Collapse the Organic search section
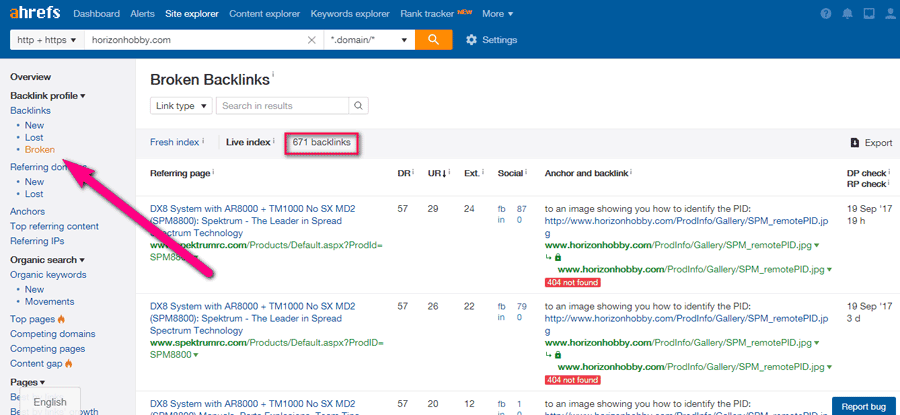Viewport: 900px width, 415px height. click(x=48, y=259)
